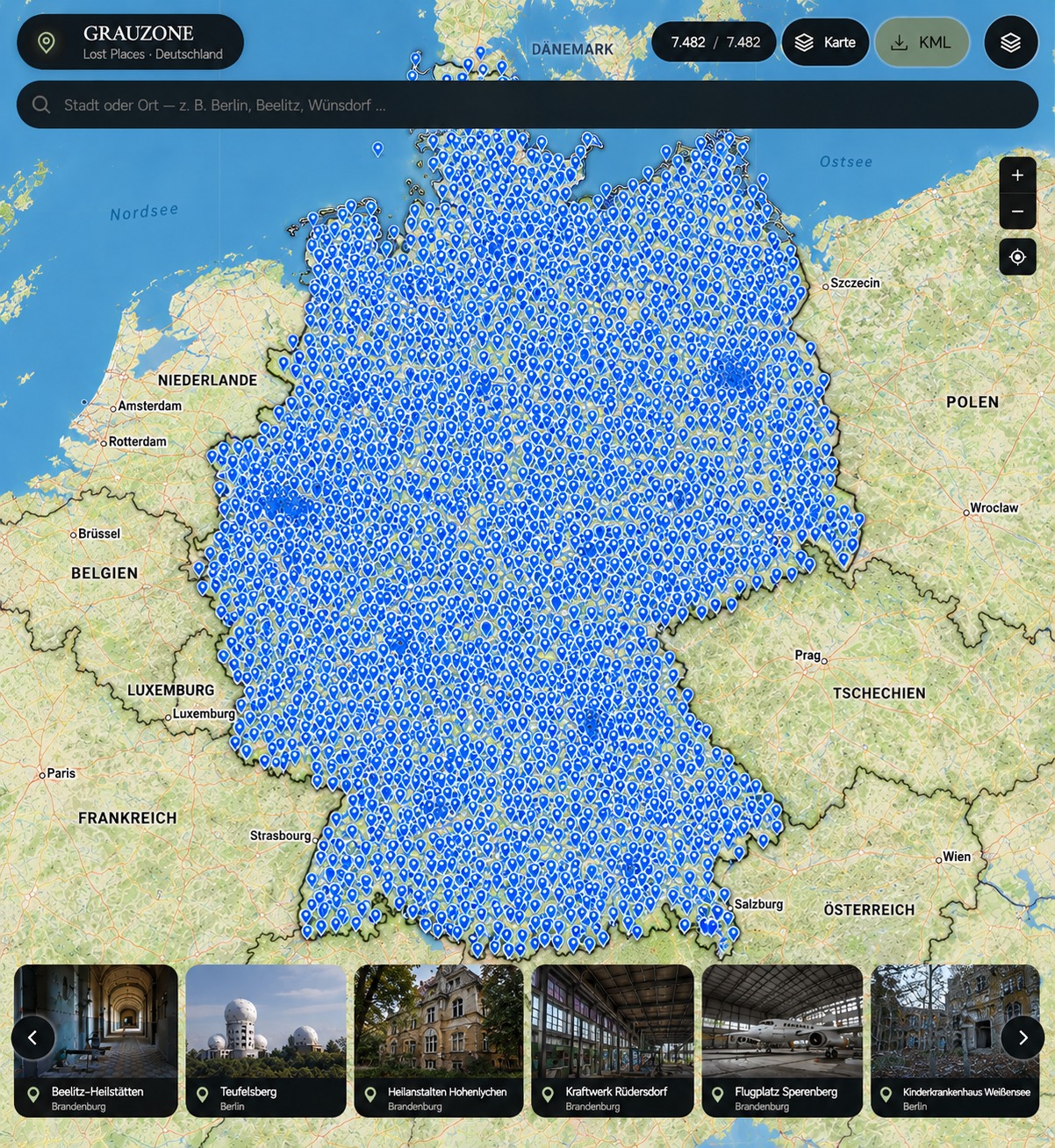This screenshot has width=1055, height=1148.
Task: Go to previous places with left arrow
Action: (x=33, y=1037)
